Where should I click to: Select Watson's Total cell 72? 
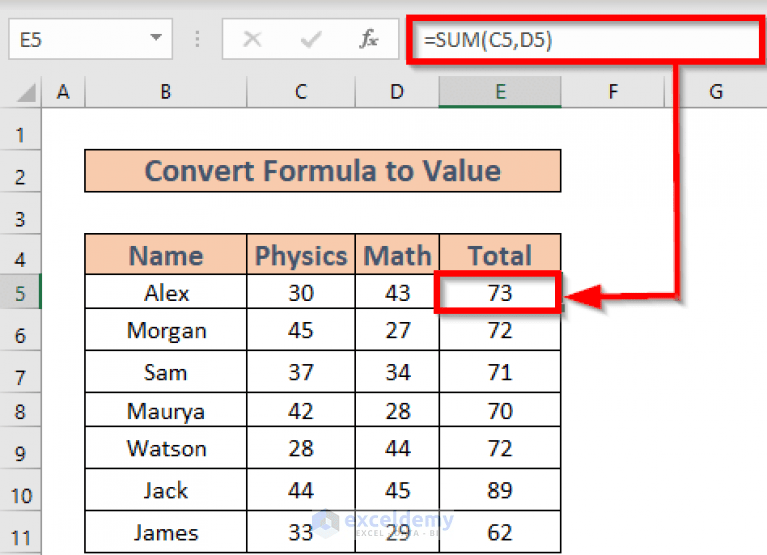[x=500, y=448]
